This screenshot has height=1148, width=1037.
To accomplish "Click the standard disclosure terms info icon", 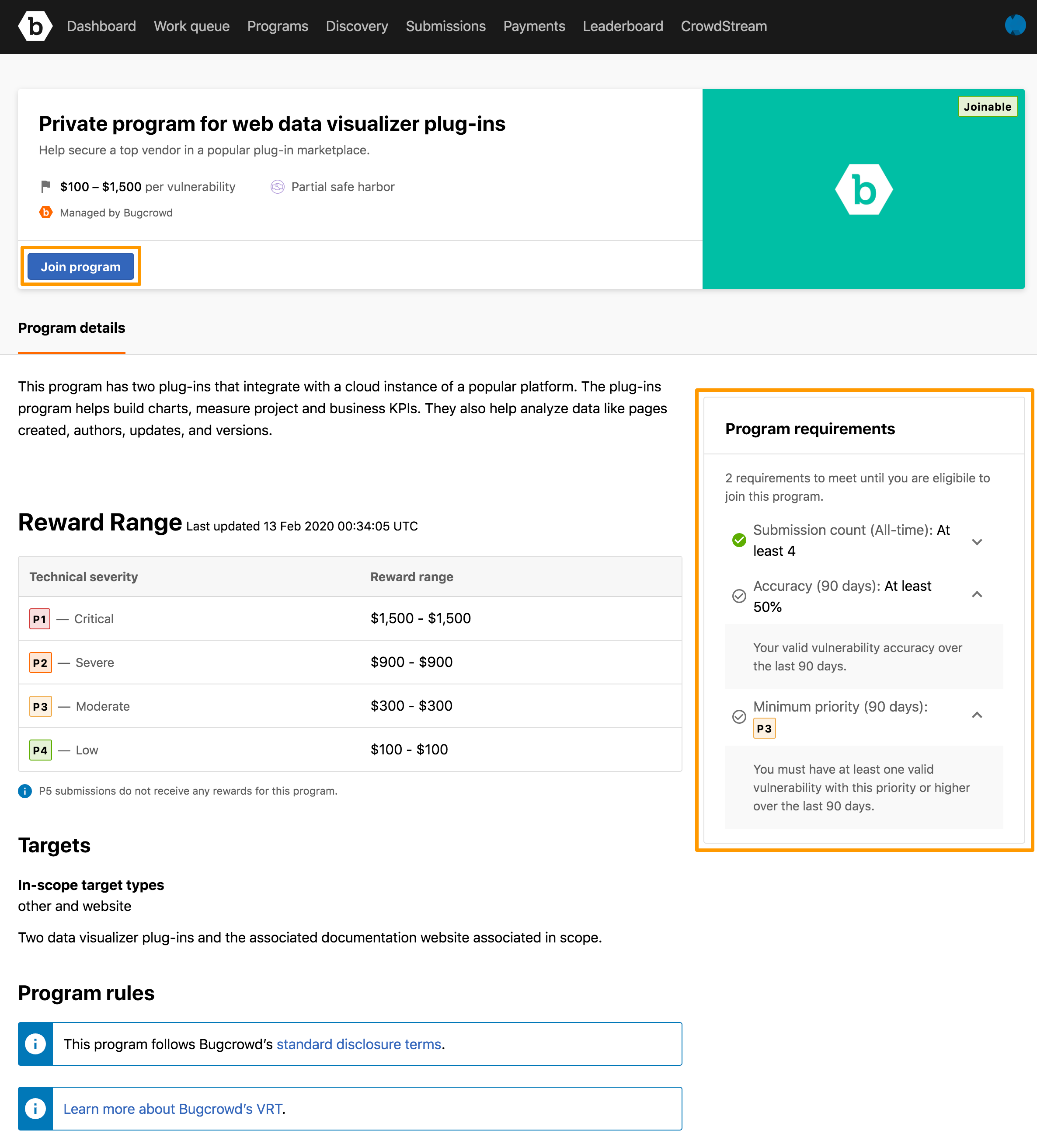I will pyautogui.click(x=35, y=1044).
